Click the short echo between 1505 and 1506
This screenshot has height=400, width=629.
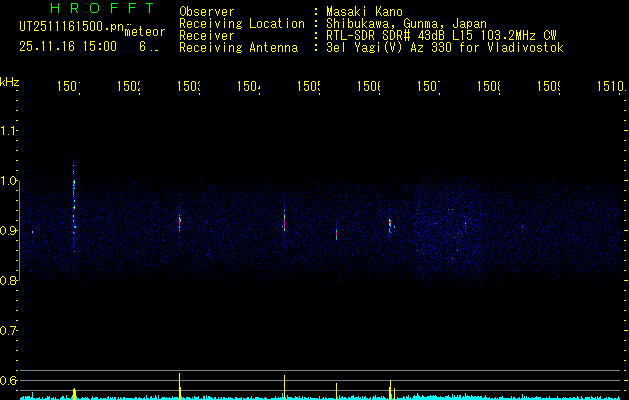[x=337, y=234]
